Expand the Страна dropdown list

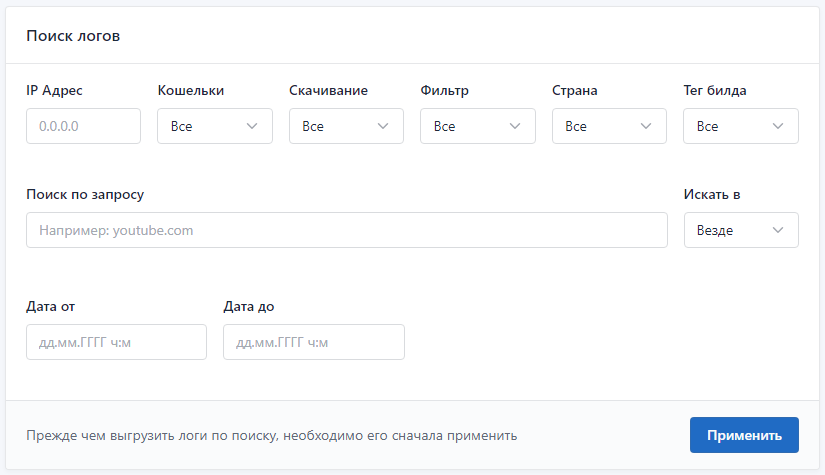(x=609, y=126)
